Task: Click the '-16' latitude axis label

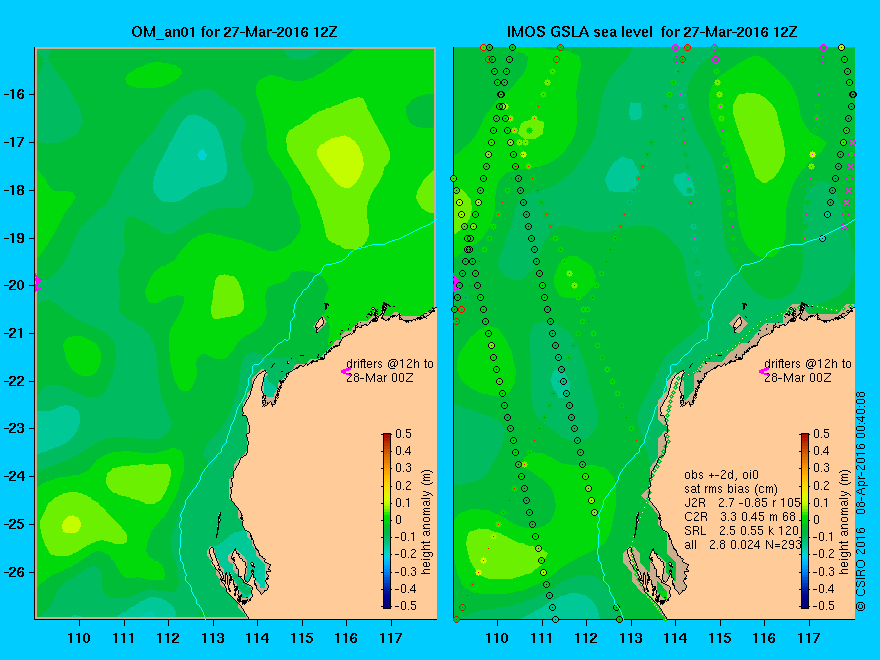Action: 14,94
